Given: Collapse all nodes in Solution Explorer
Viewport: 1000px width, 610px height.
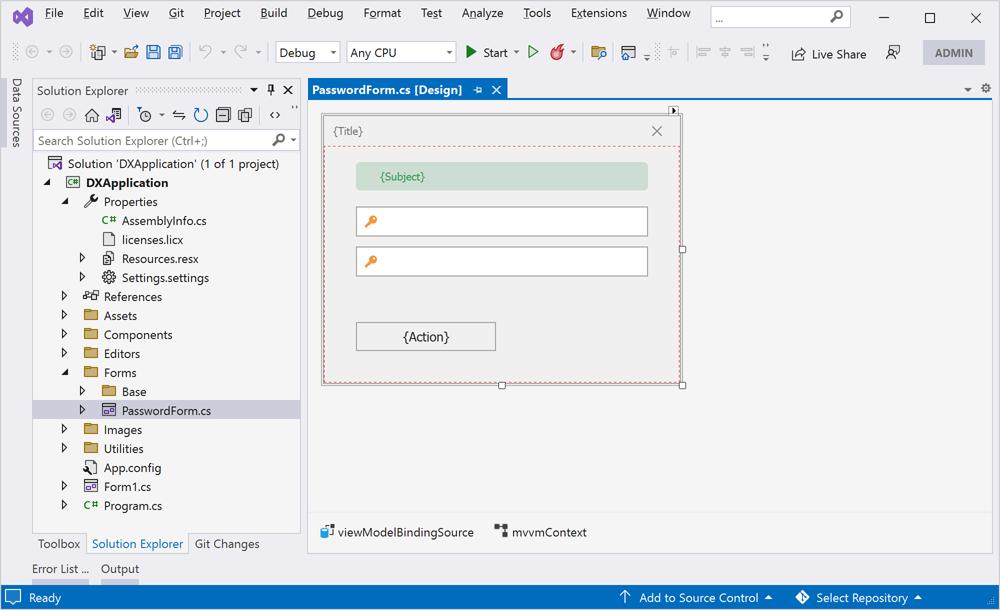Looking at the screenshot, I should [x=222, y=115].
